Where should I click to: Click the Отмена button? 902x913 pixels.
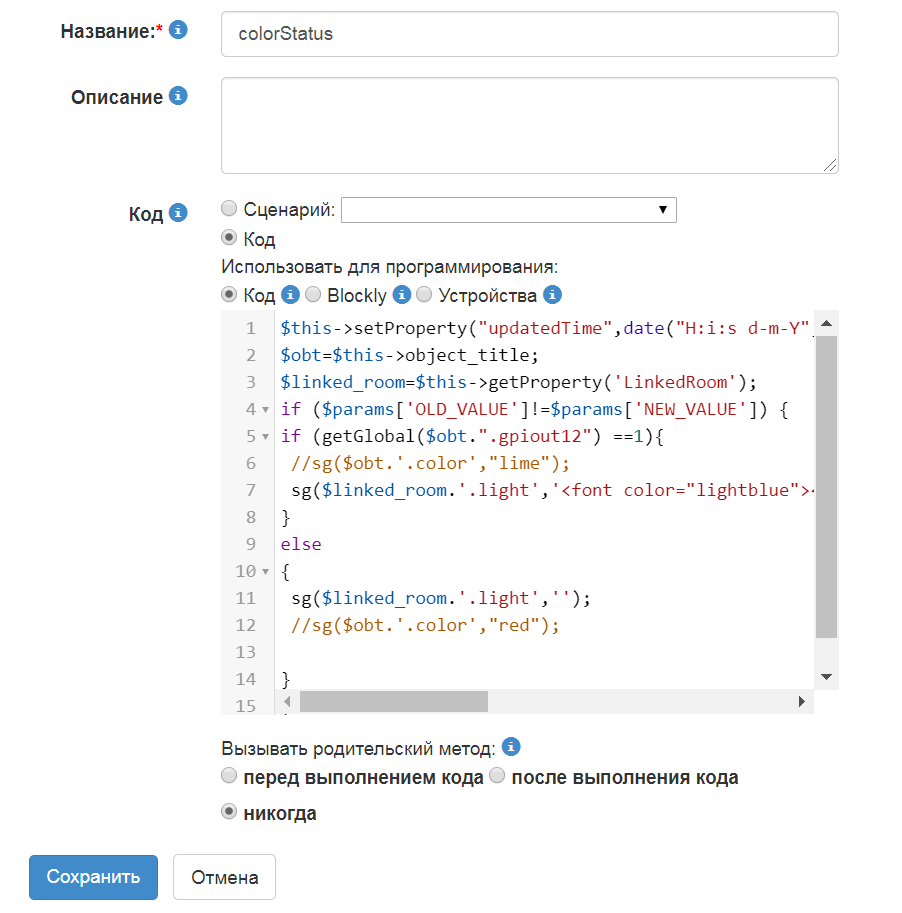point(224,878)
